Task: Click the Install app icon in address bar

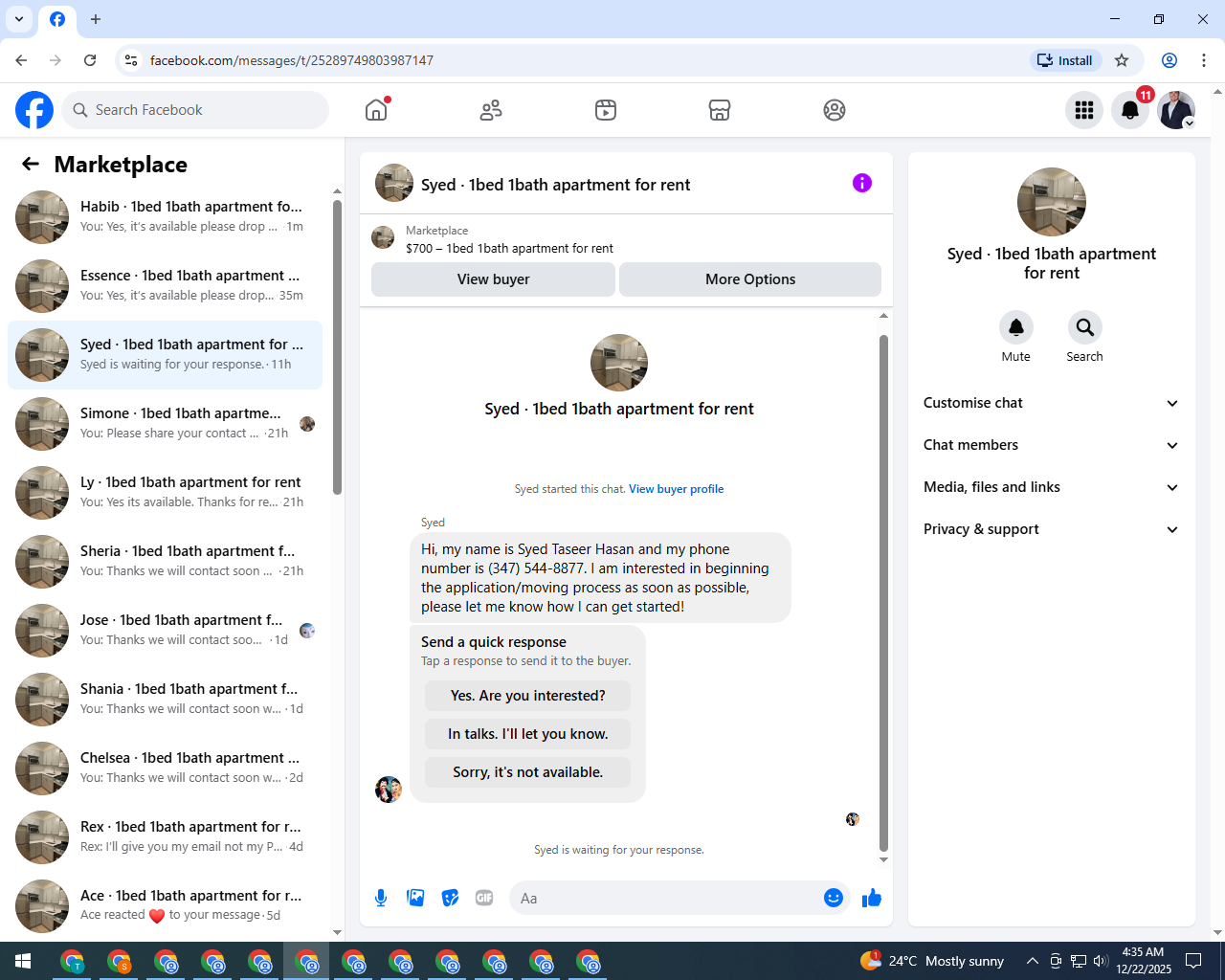Action: [1066, 60]
